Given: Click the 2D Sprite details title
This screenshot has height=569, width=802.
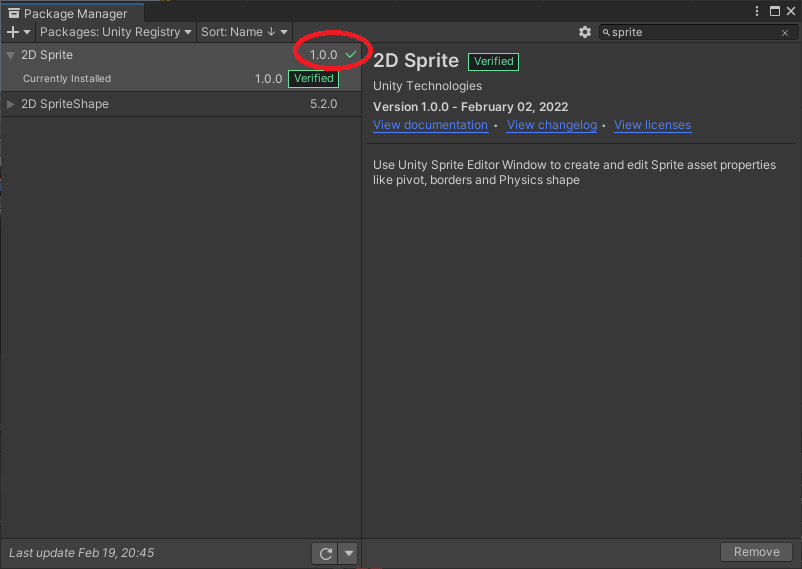Looking at the screenshot, I should pos(416,61).
